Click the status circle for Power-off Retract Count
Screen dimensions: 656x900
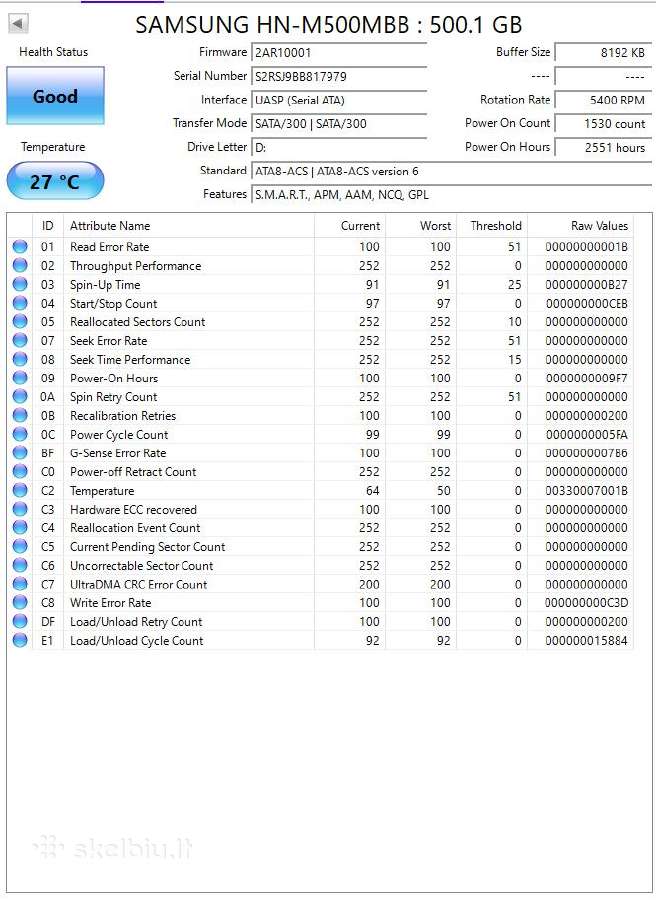[x=20, y=471]
